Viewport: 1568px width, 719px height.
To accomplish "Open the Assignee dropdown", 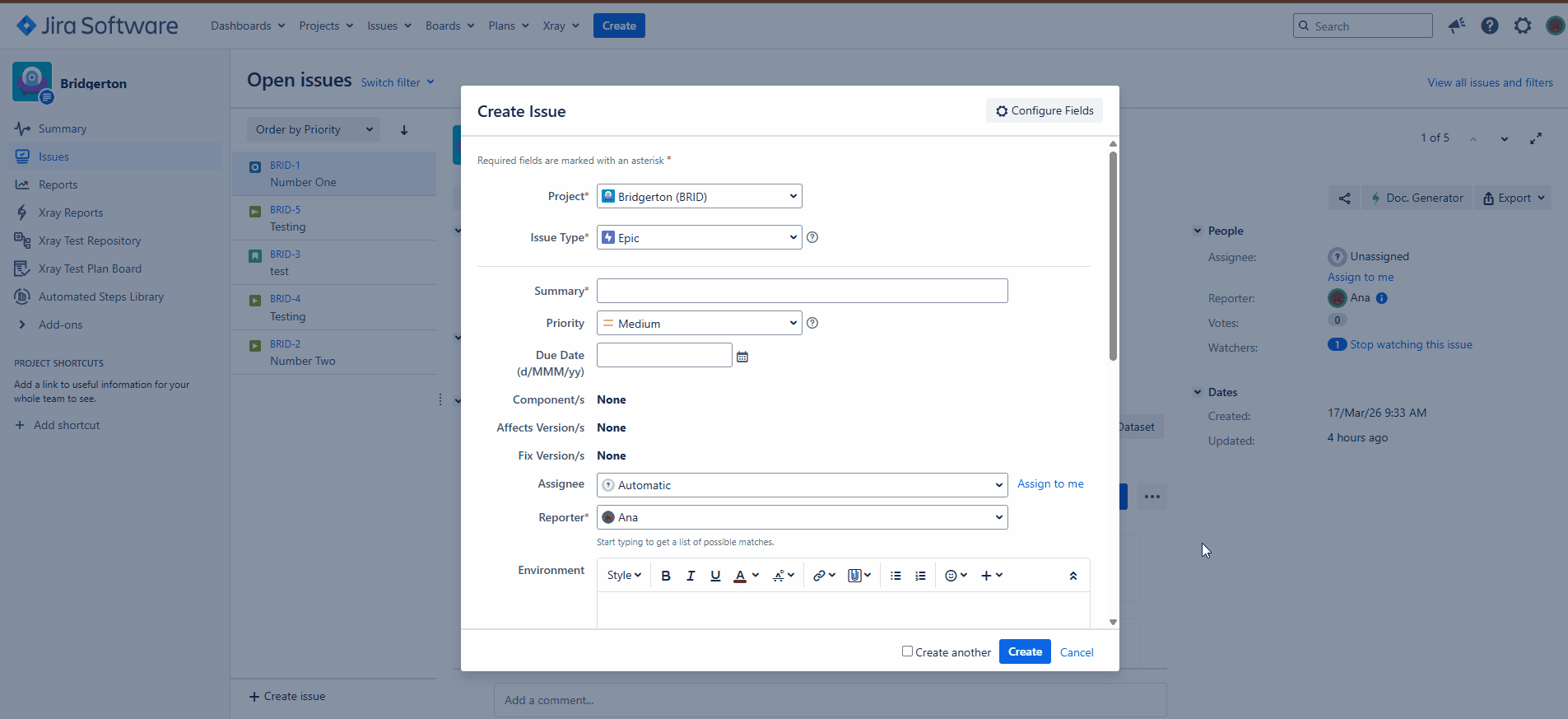I will pyautogui.click(x=803, y=485).
